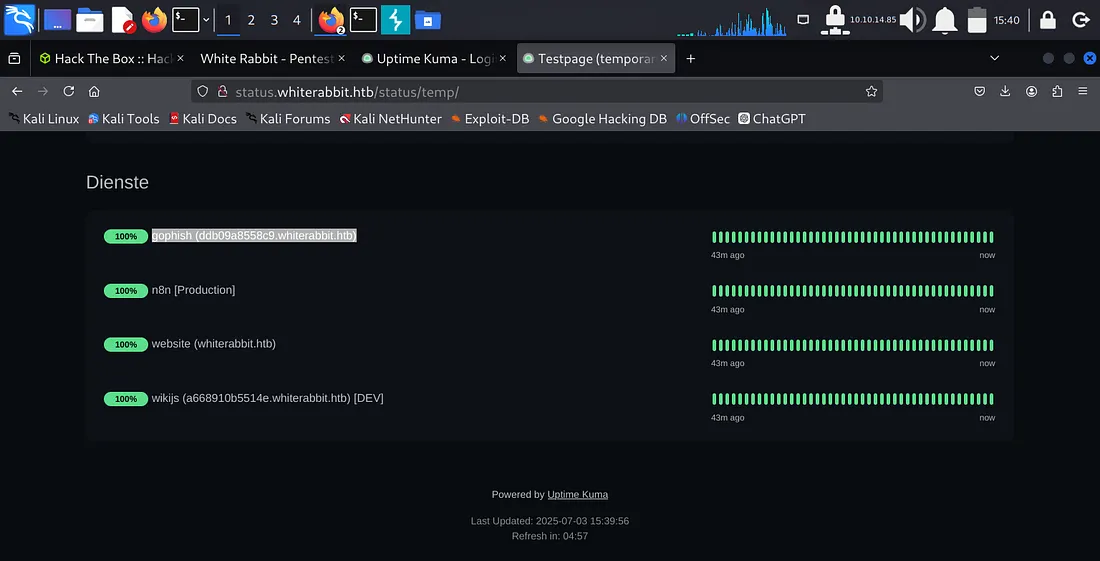This screenshot has height=561, width=1100.
Task: Open the blue folder window in the taskbar
Action: point(428,20)
